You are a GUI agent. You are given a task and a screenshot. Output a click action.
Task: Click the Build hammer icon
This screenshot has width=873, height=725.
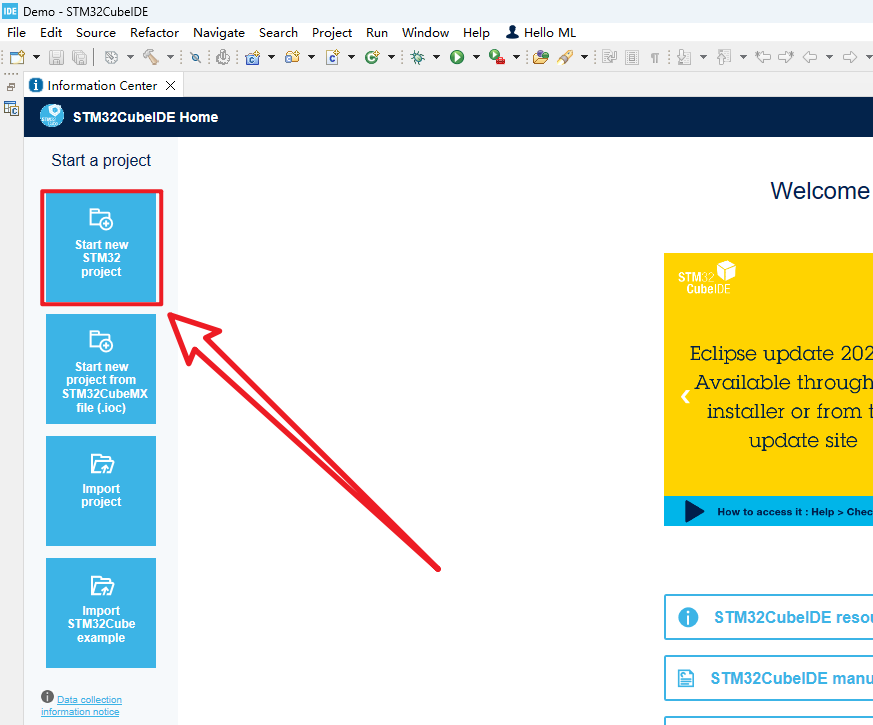point(151,57)
